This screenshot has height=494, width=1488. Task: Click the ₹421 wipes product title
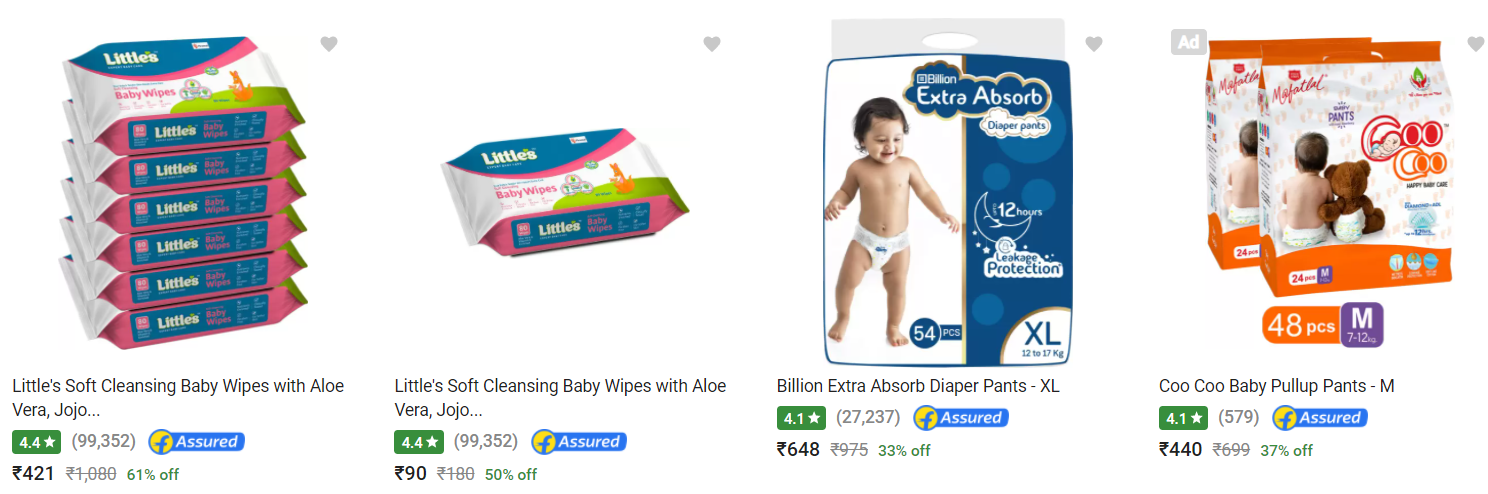click(178, 398)
